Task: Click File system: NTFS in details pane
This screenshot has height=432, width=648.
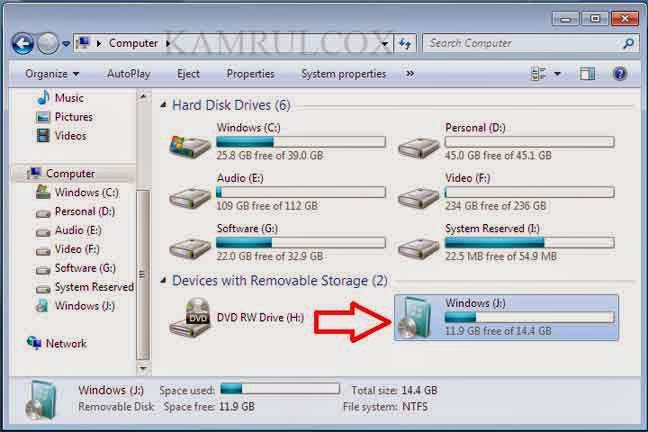Action: (386, 407)
